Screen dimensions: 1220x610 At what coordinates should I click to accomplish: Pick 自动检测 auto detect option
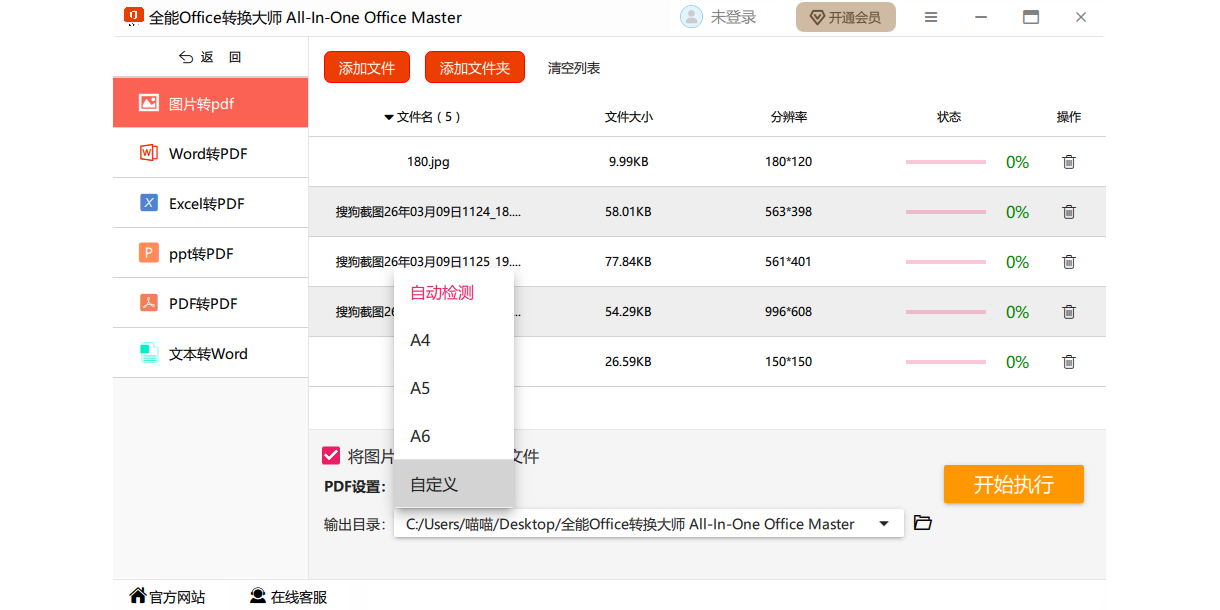[x=442, y=293]
